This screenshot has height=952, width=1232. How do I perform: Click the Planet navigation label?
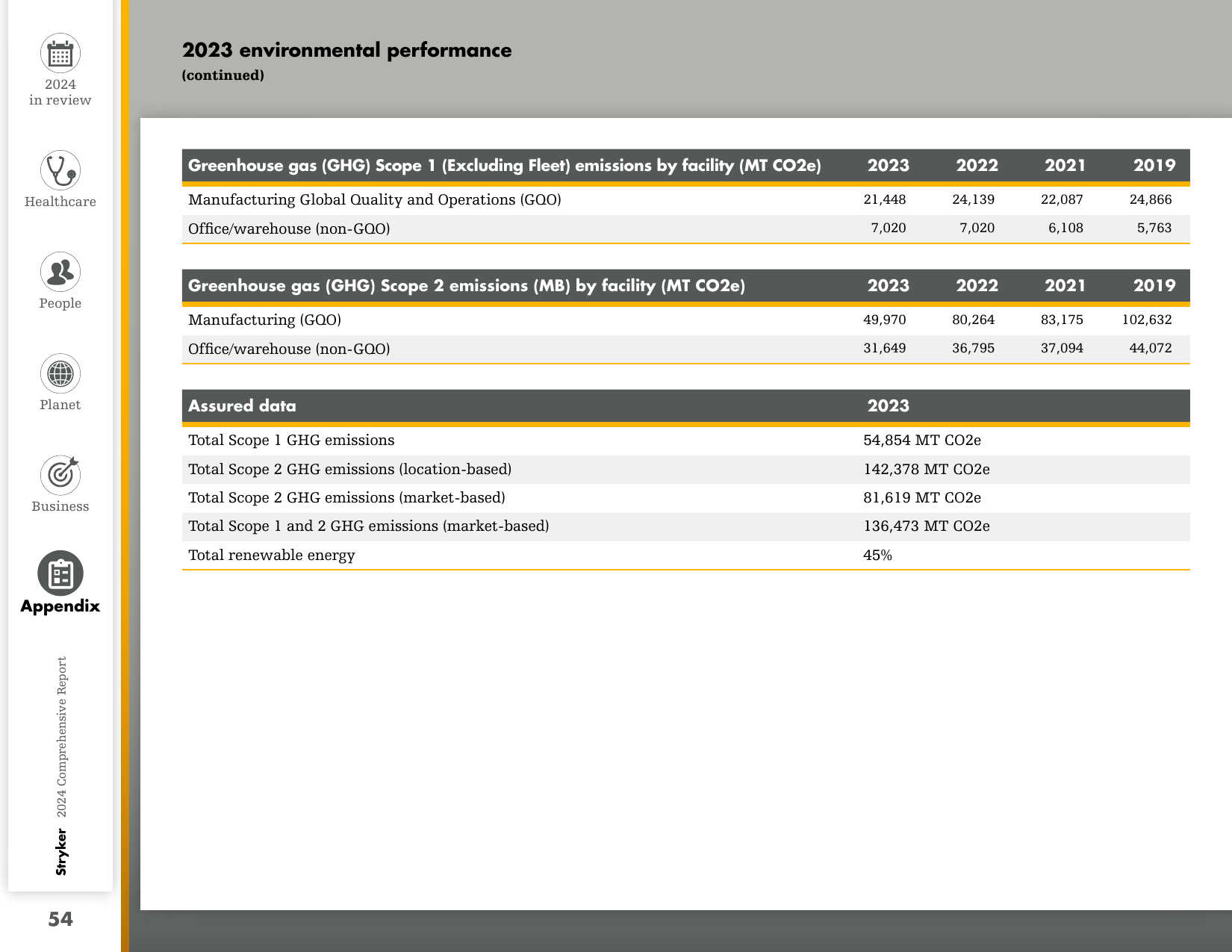(x=60, y=405)
